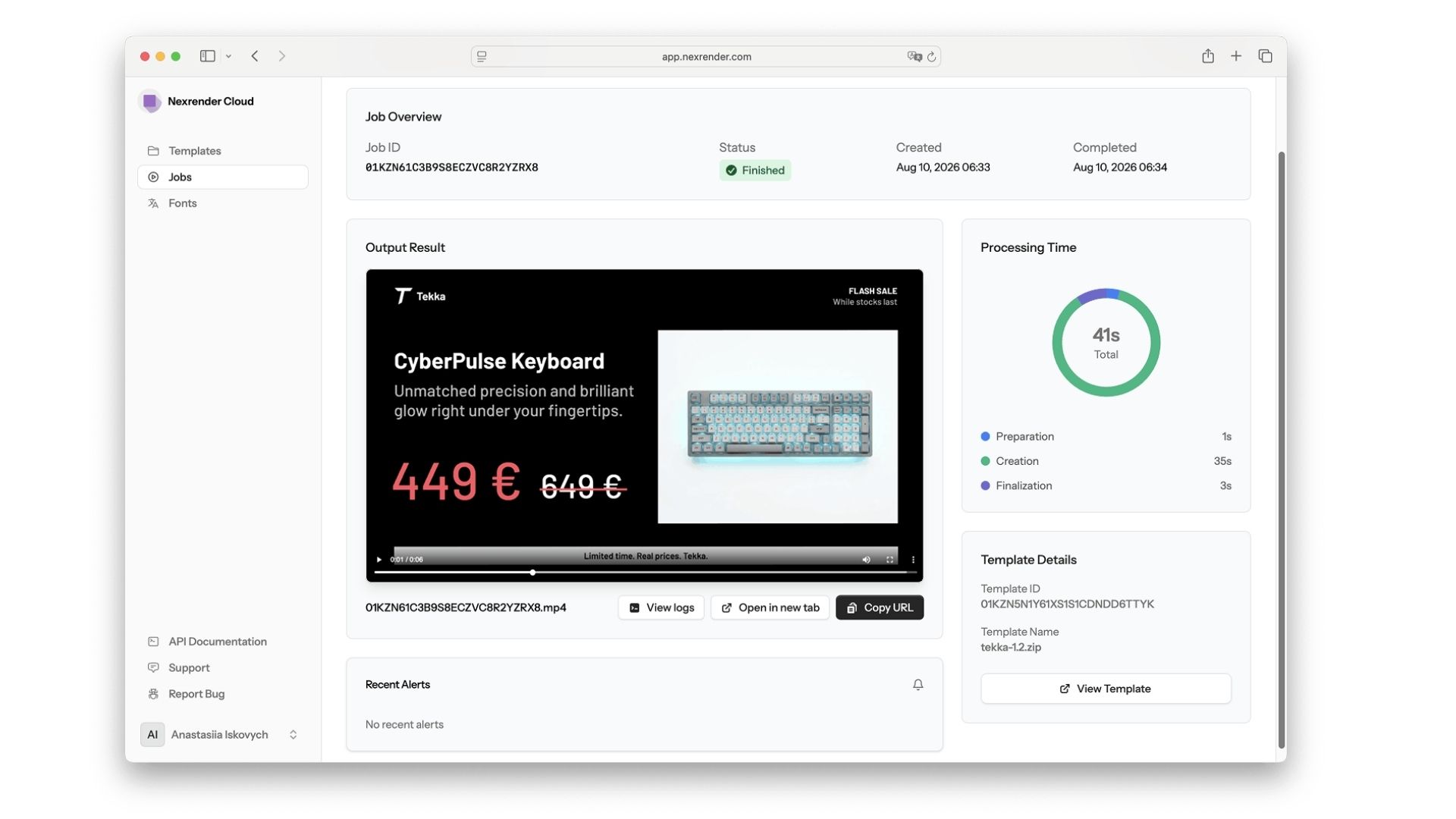Click the Preparation legend color dot
This screenshot has width=1456, height=819.
coord(985,437)
